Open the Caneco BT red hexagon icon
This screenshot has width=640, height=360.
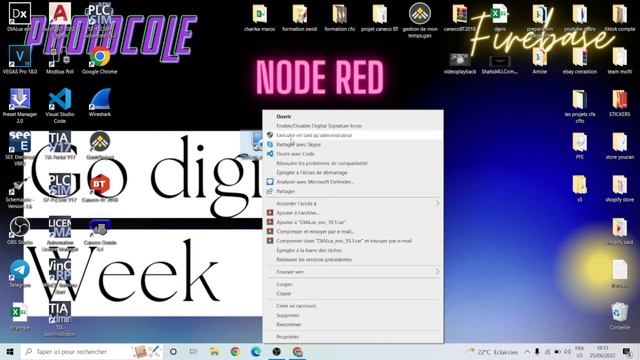coord(100,188)
